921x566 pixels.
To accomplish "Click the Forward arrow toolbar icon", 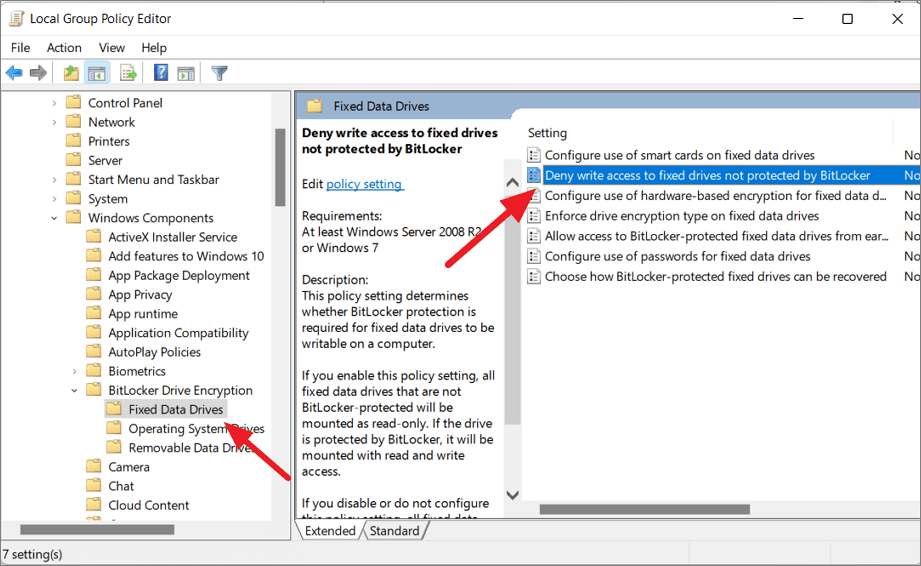I will 38,73.
